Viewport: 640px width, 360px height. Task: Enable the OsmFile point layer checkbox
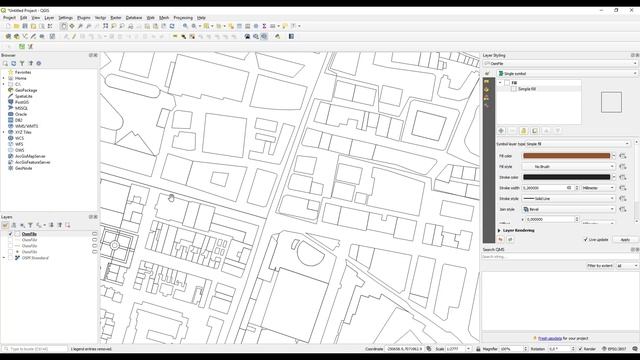click(x=11, y=252)
